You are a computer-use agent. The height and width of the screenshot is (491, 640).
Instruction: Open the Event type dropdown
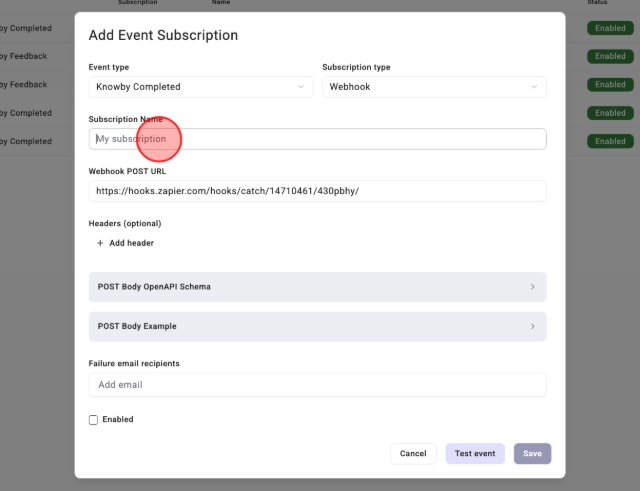point(201,87)
